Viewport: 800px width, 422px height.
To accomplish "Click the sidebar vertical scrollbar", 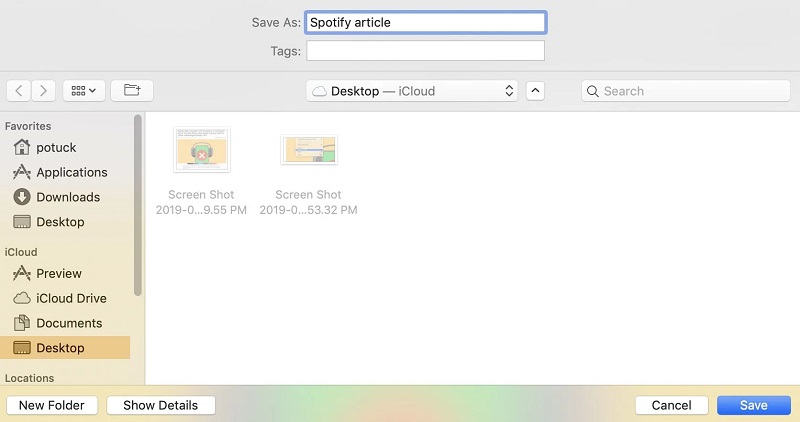I will tap(137, 205).
